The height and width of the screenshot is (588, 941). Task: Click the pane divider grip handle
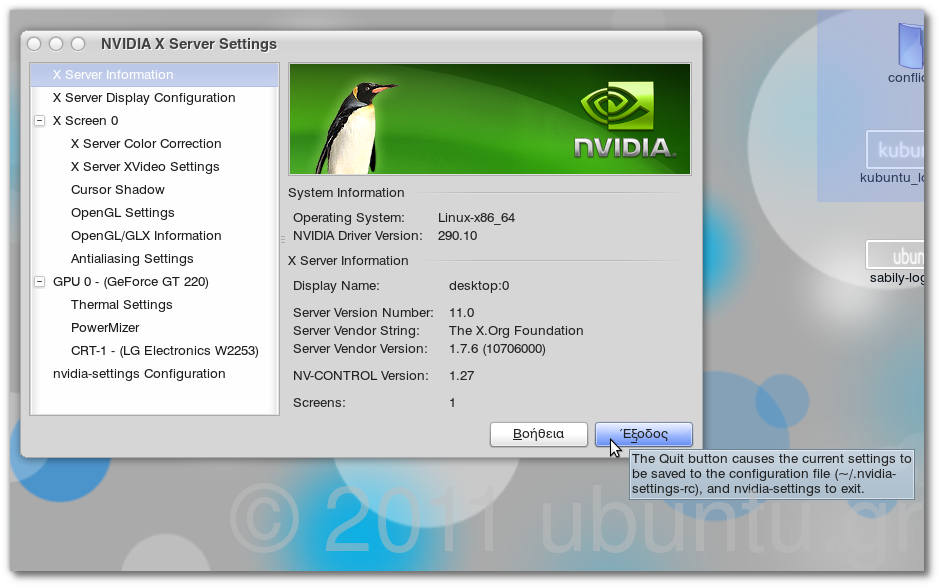[283, 239]
